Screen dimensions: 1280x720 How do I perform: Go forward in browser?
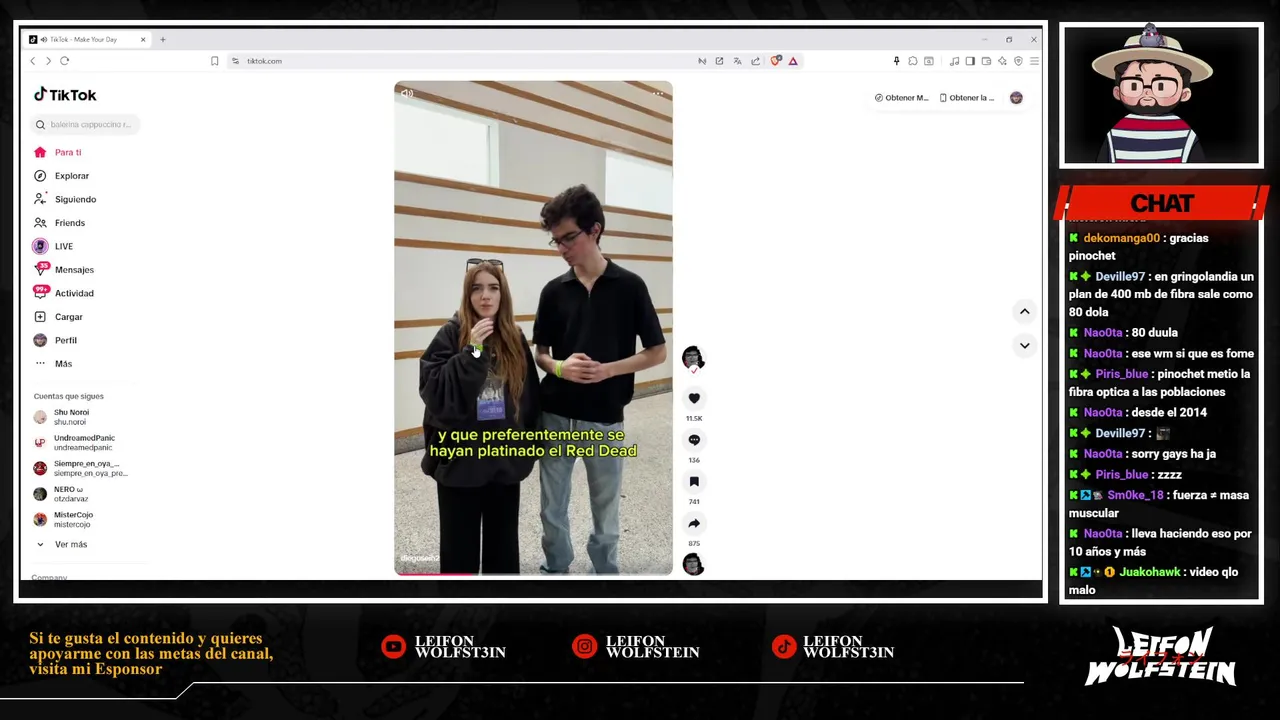(x=48, y=61)
